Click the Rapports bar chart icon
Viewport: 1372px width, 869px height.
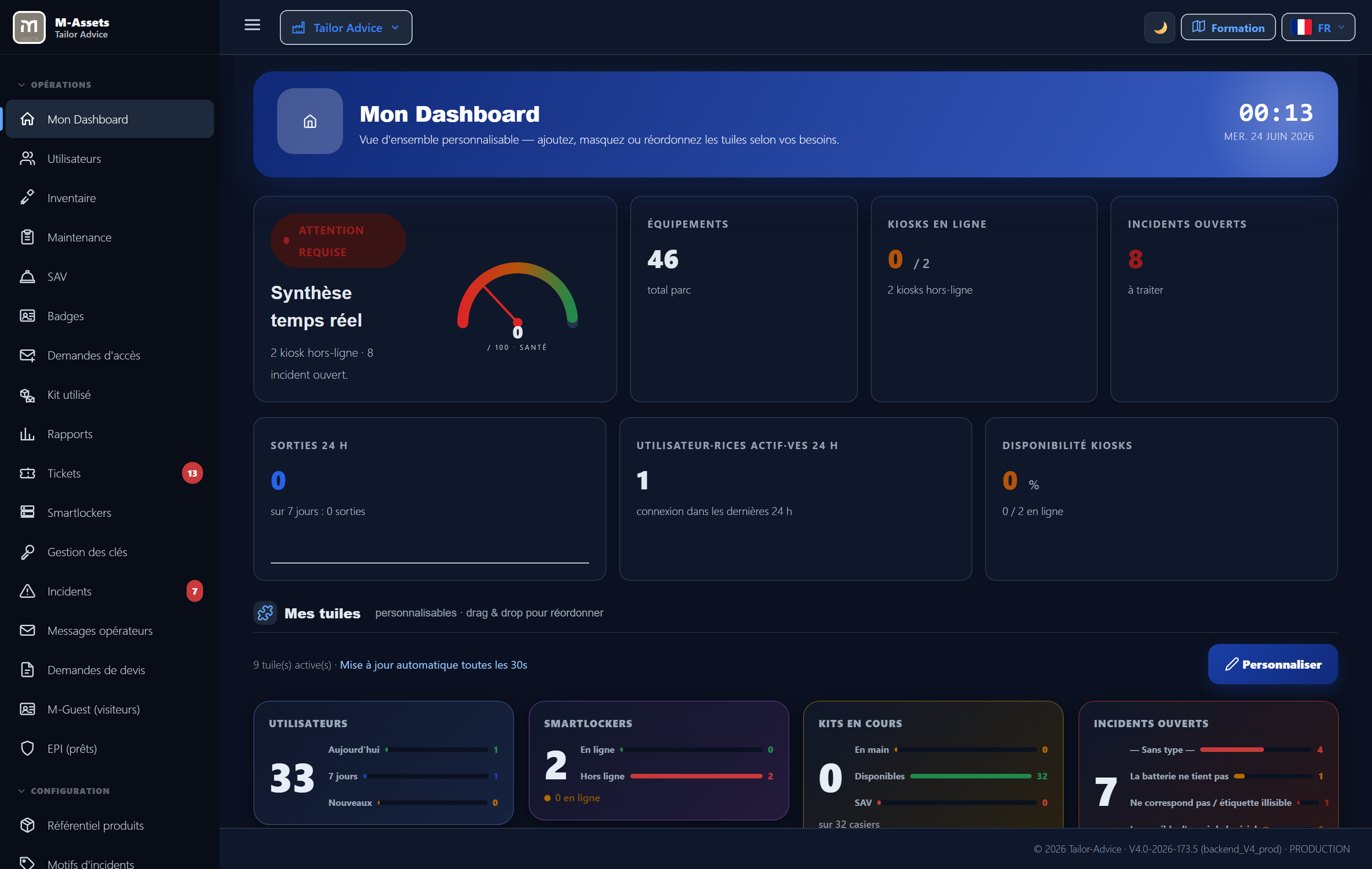[27, 434]
